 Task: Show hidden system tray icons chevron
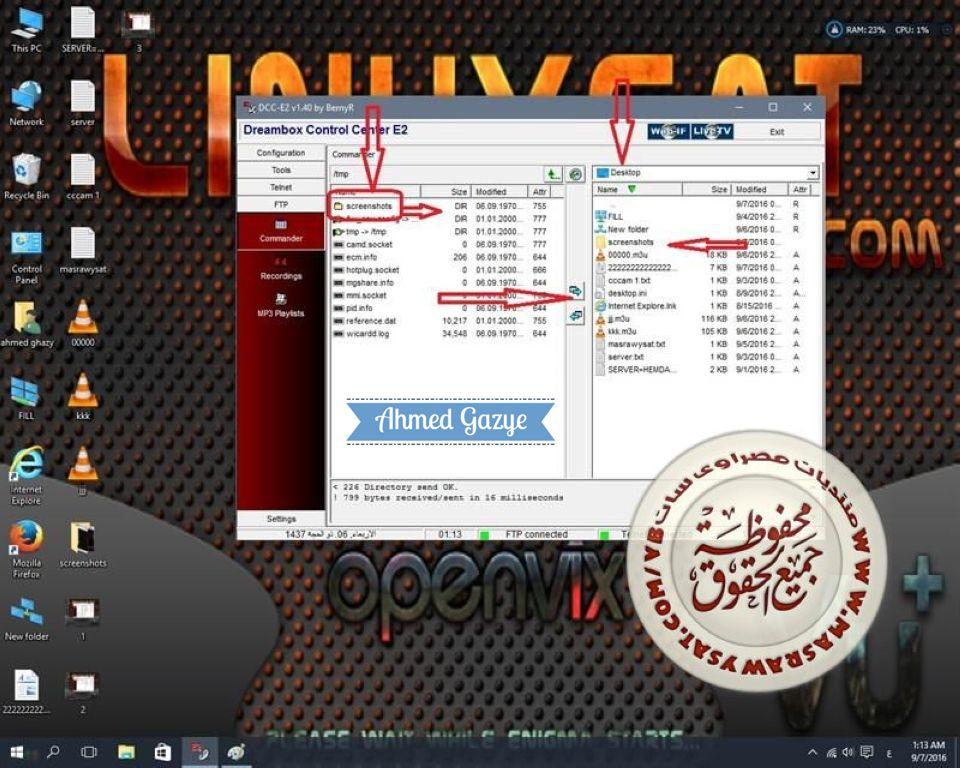[x=812, y=752]
